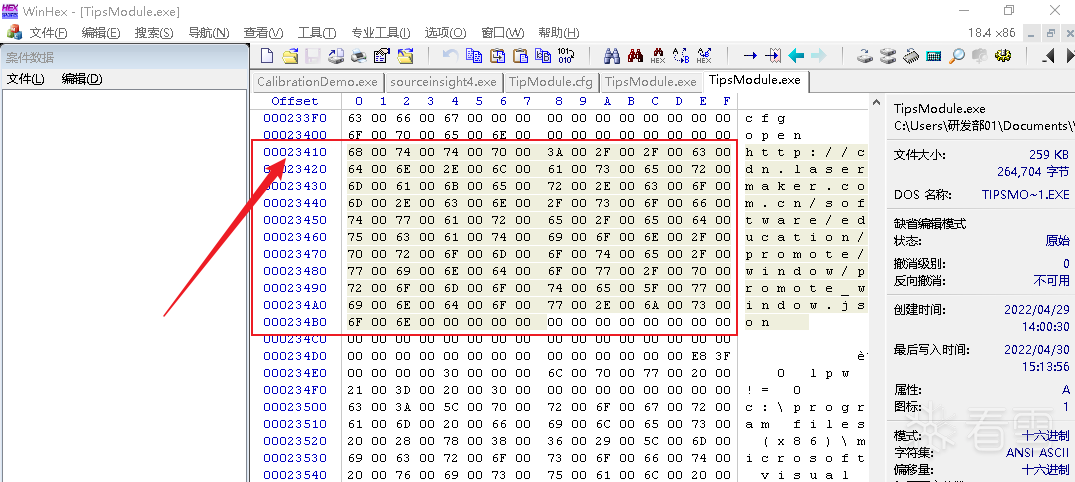Click the grayed-out Save floppy icon

(313, 56)
